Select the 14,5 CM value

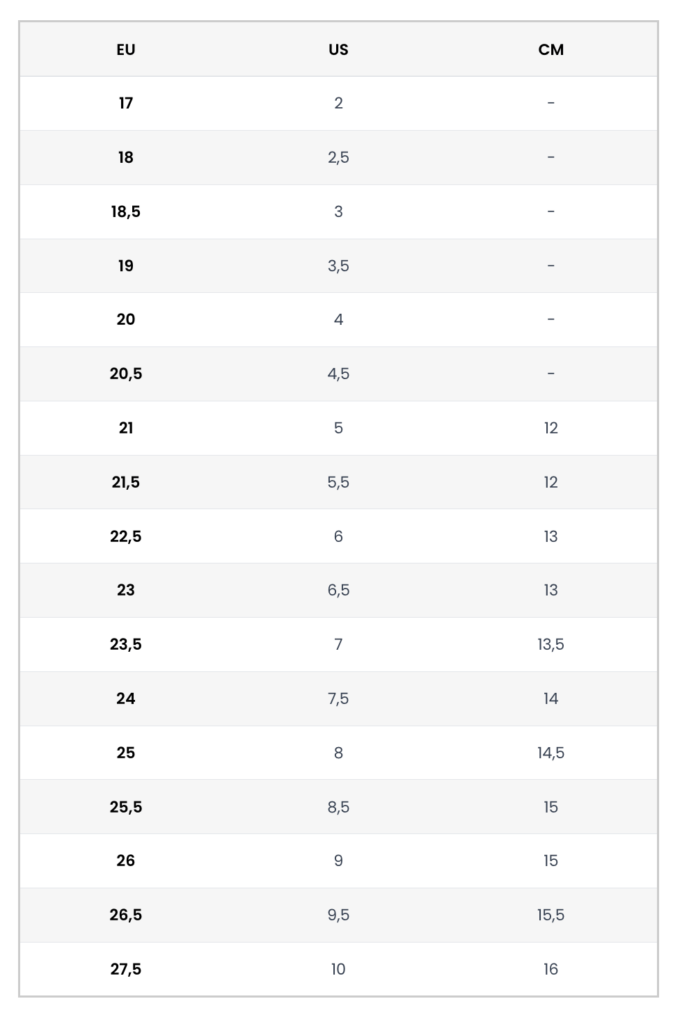click(551, 752)
